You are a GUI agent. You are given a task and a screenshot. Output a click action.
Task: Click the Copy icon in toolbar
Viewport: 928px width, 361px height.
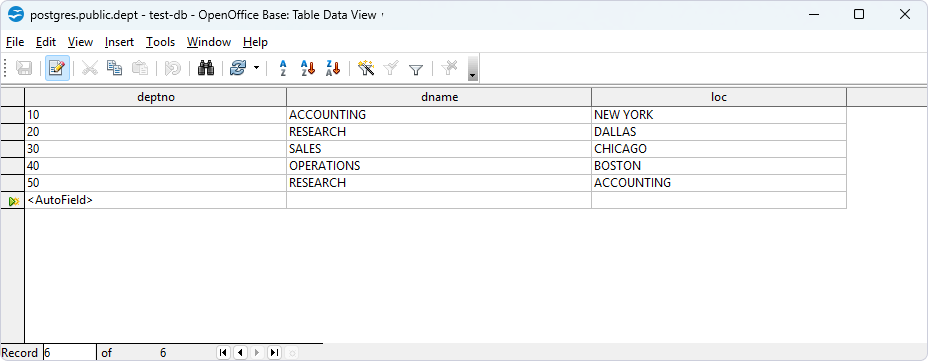tap(114, 68)
